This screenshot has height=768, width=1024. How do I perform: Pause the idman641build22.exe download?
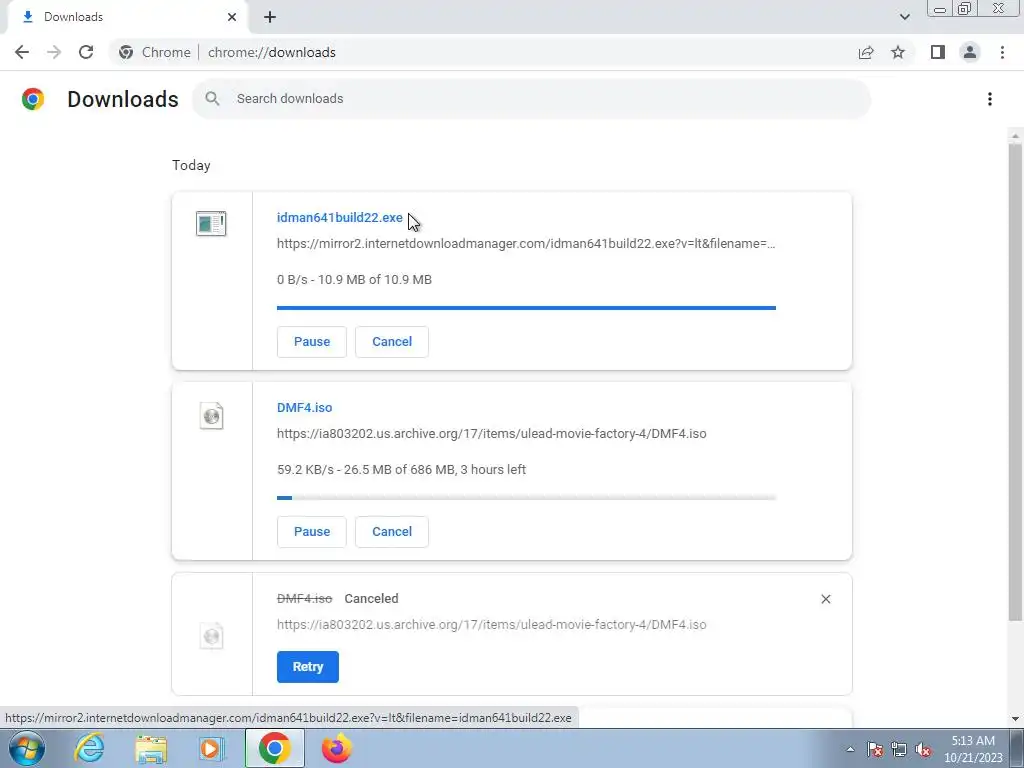(312, 342)
